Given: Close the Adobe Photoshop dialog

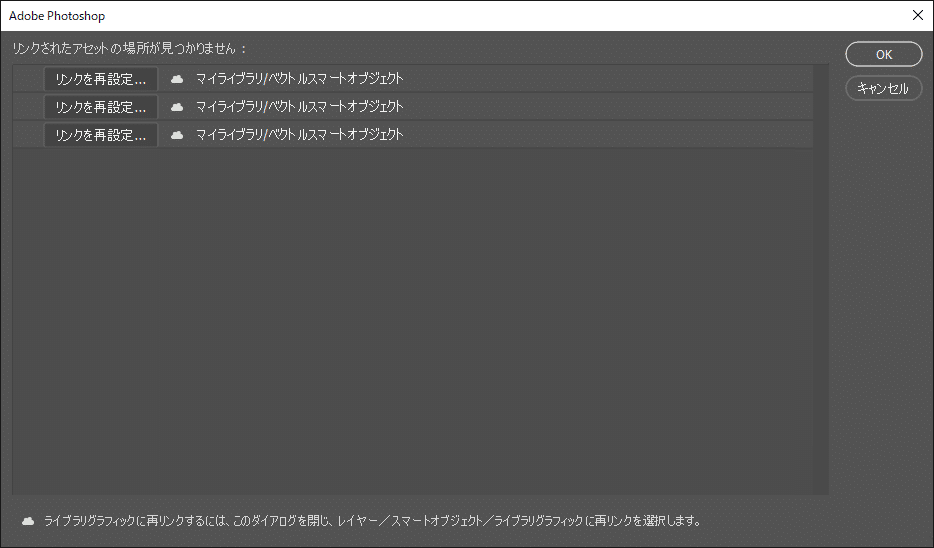Looking at the screenshot, I should [x=918, y=15].
